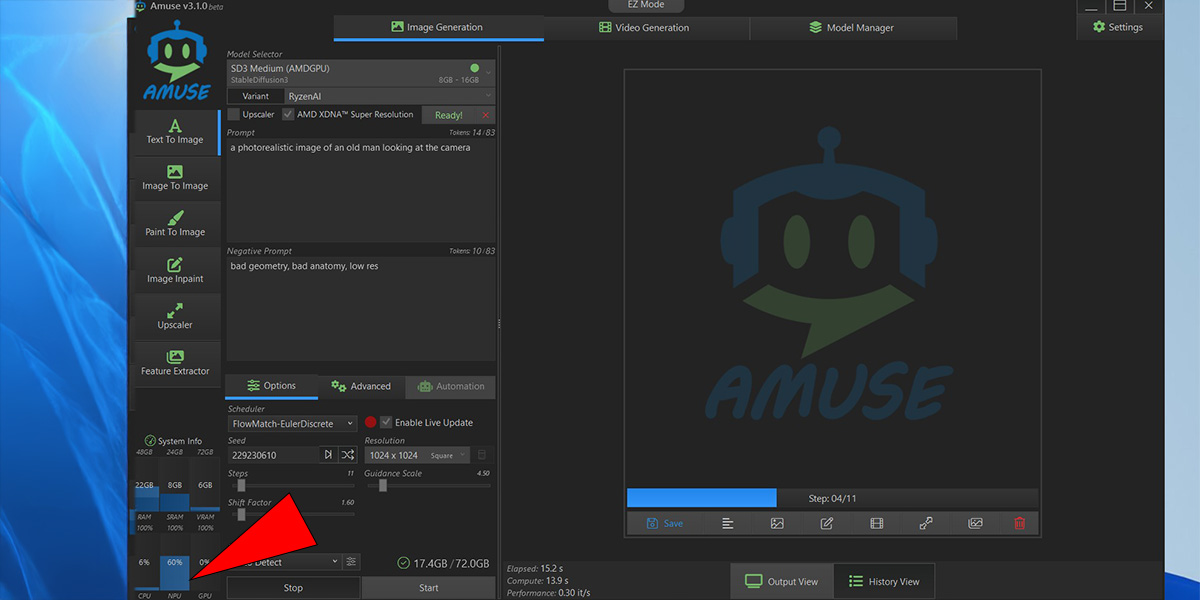Click the Steps slider handle

[241, 486]
